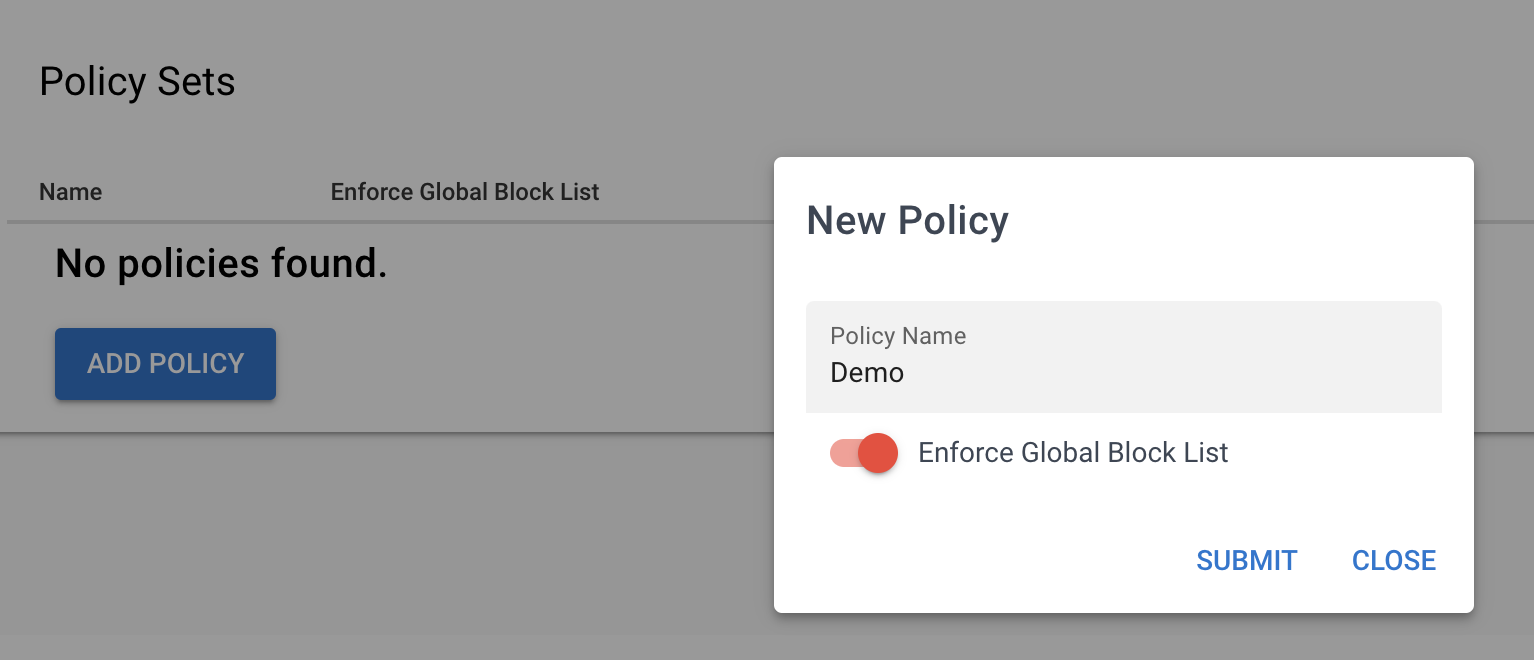Click the New Policy dialog title

906,220
